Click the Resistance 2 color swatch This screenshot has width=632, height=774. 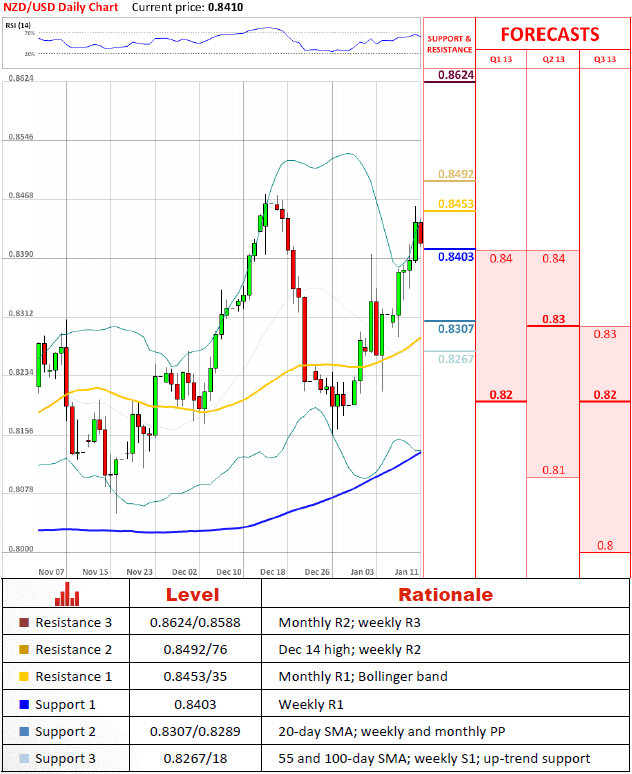(24, 649)
